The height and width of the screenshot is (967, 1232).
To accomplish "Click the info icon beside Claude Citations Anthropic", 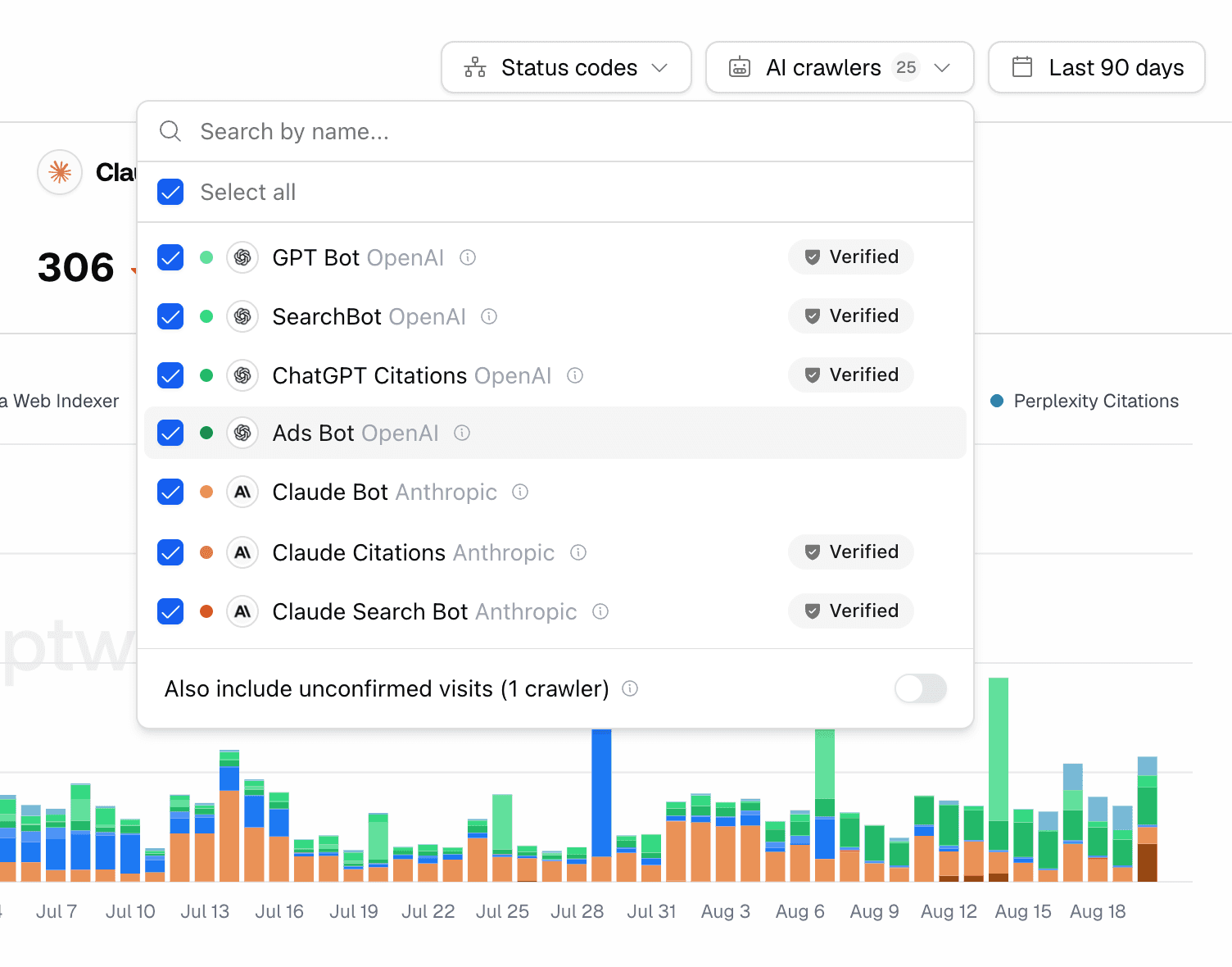I will [578, 552].
